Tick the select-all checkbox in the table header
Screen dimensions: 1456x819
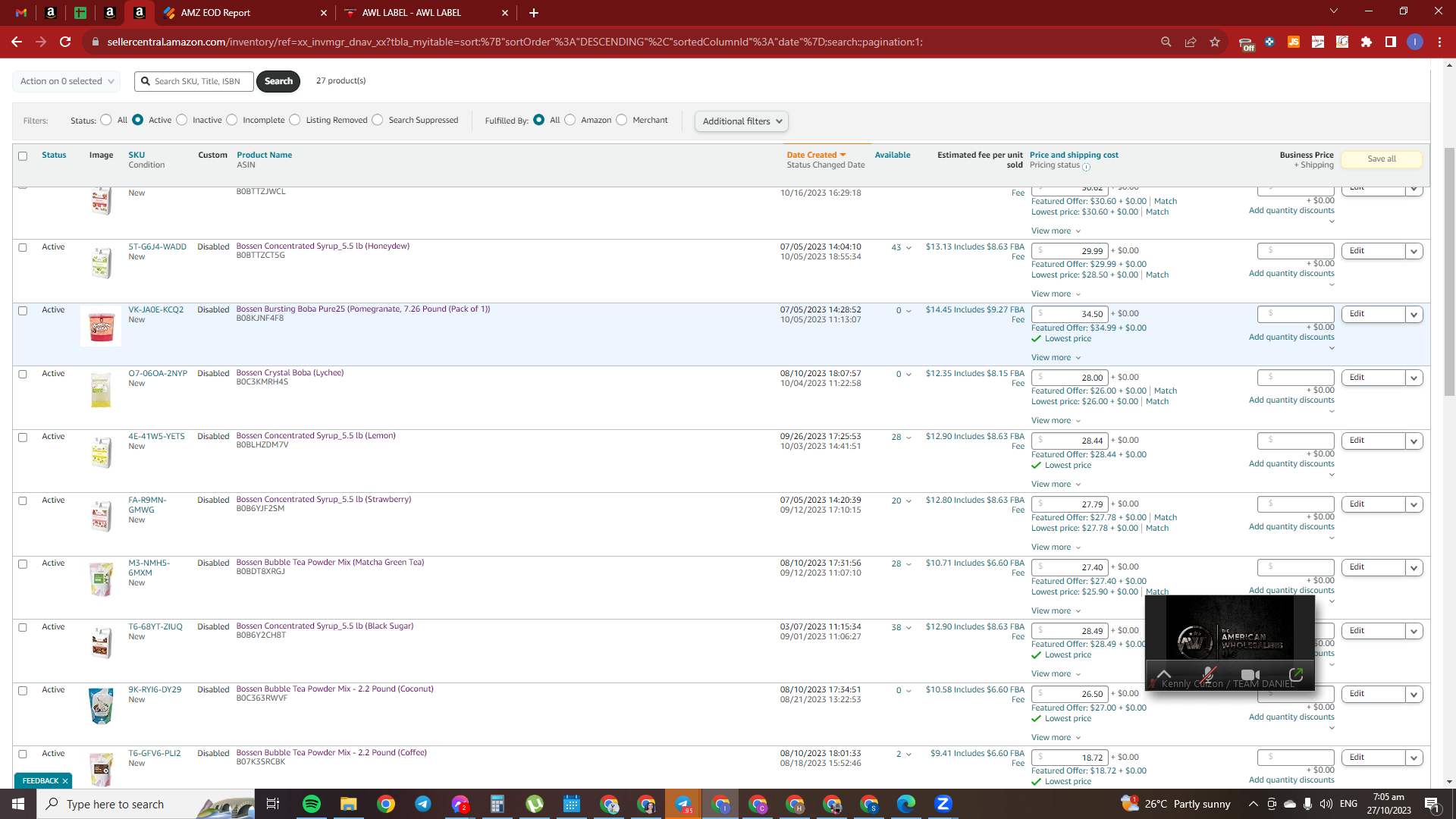pos(23,156)
